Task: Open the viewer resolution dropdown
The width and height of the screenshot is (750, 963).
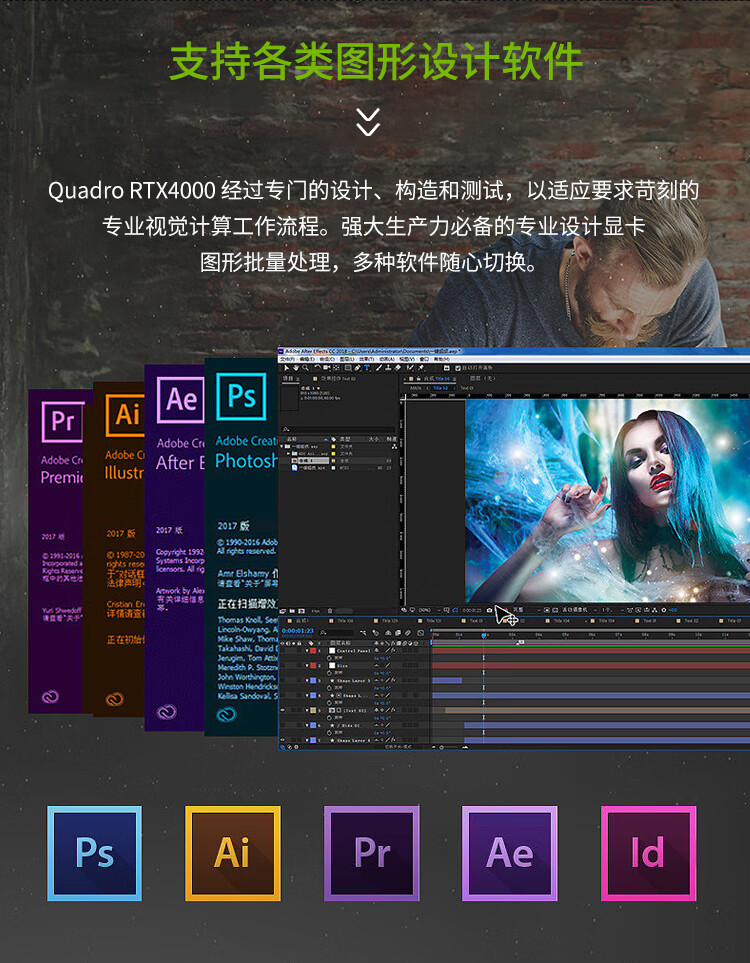Action: pyautogui.click(x=527, y=610)
